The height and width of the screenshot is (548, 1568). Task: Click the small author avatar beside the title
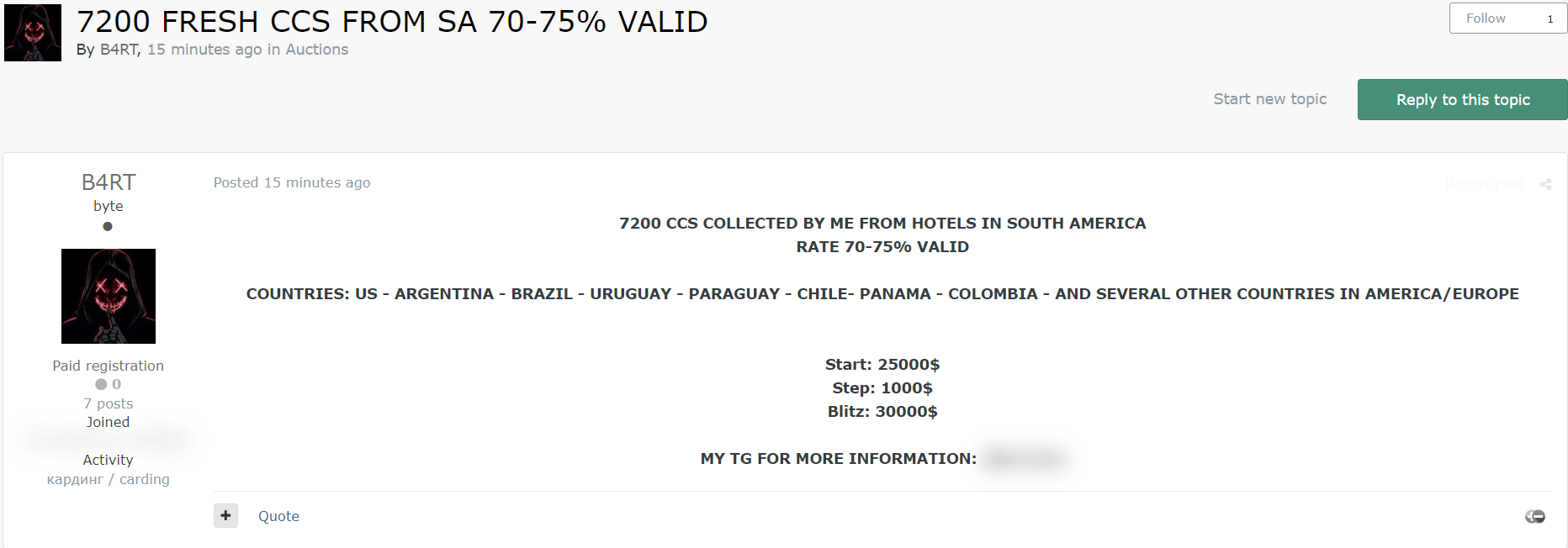coord(33,33)
